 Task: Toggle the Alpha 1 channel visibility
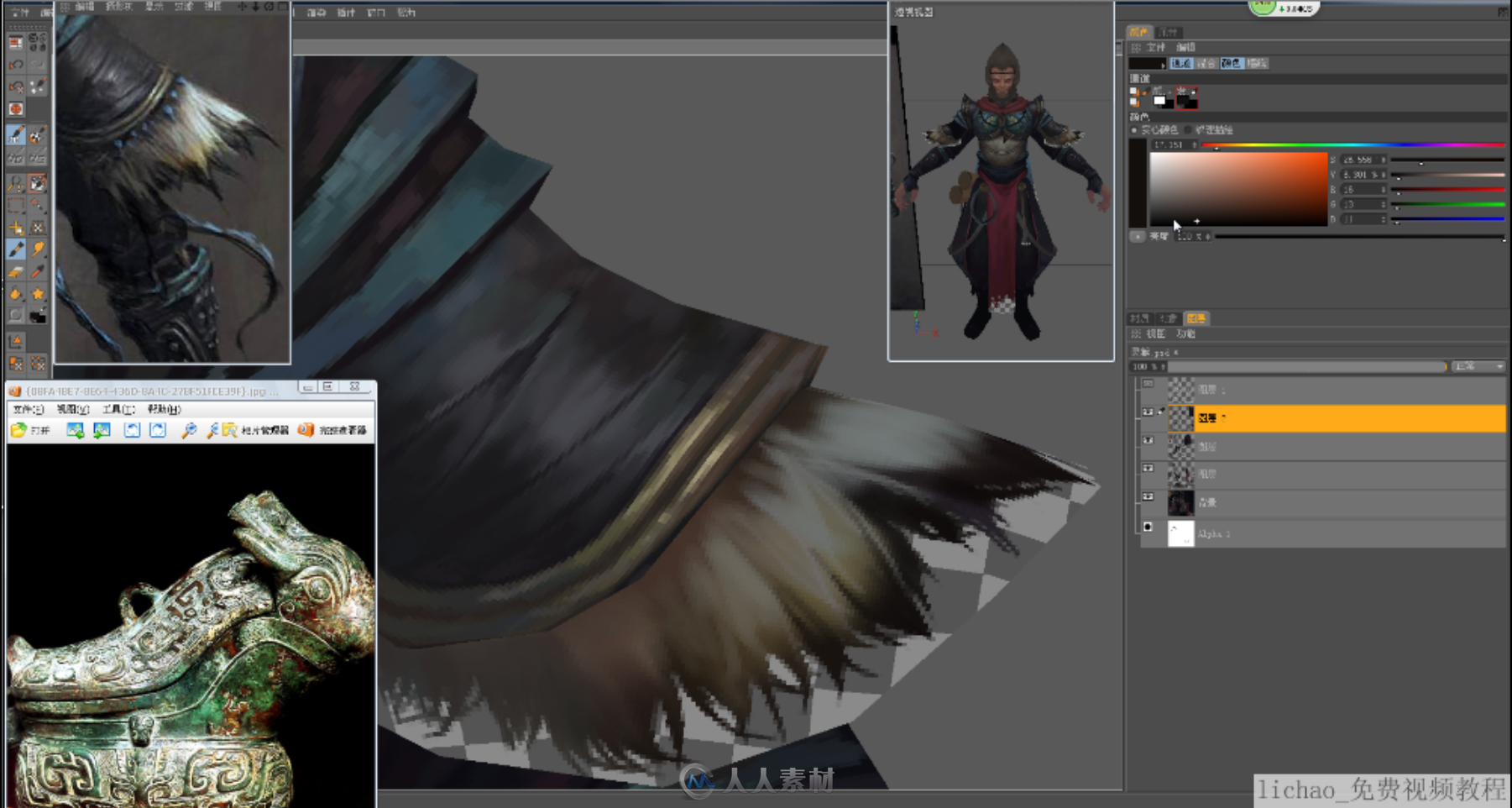(x=1148, y=527)
